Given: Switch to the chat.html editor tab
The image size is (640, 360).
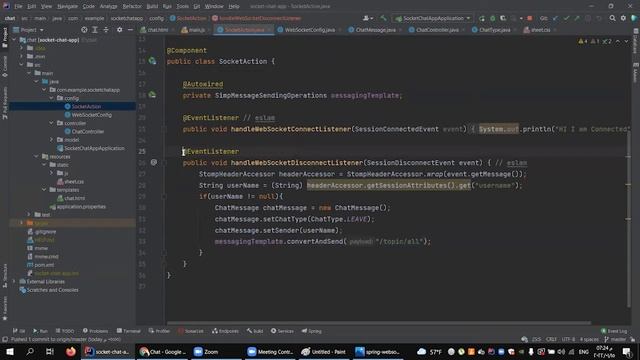Looking at the screenshot, I should point(157,30).
